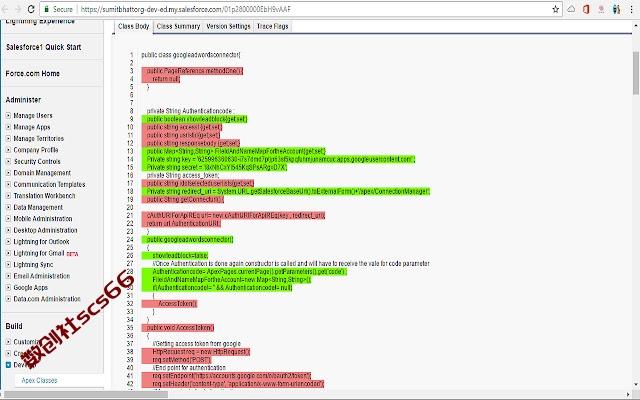Expand the Manage Territories section
Screen dimensions: 640x400
coord(8,138)
